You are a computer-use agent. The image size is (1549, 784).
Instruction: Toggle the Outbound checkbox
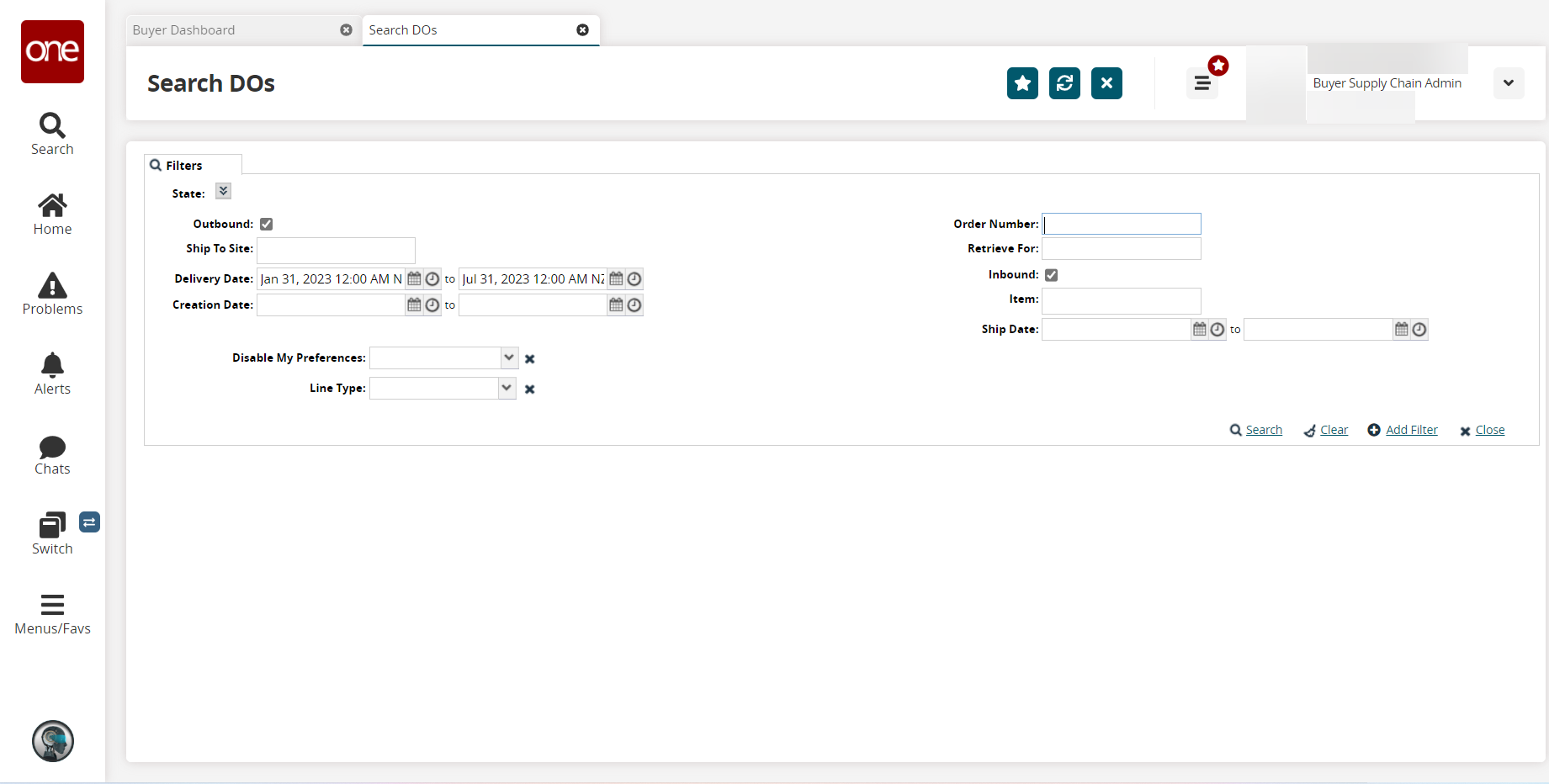(267, 224)
